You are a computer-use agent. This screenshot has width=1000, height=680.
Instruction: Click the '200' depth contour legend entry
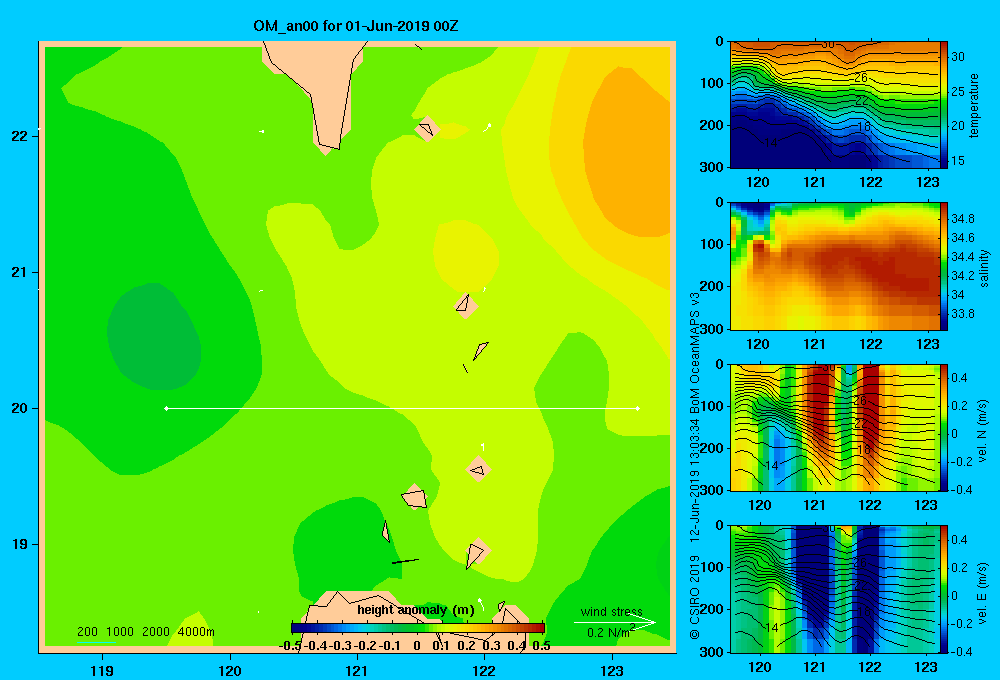[87, 632]
